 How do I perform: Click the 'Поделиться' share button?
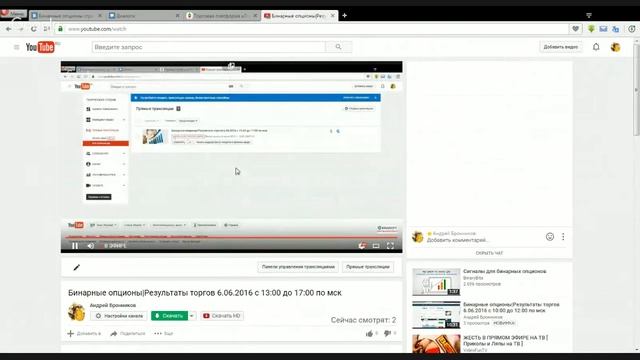(128, 334)
